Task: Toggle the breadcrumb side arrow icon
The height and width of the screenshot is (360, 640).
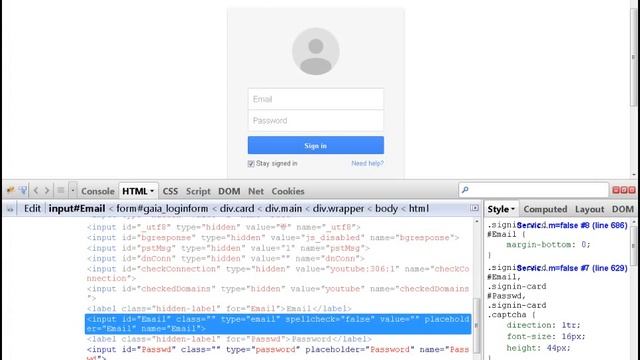Action: [x=10, y=209]
